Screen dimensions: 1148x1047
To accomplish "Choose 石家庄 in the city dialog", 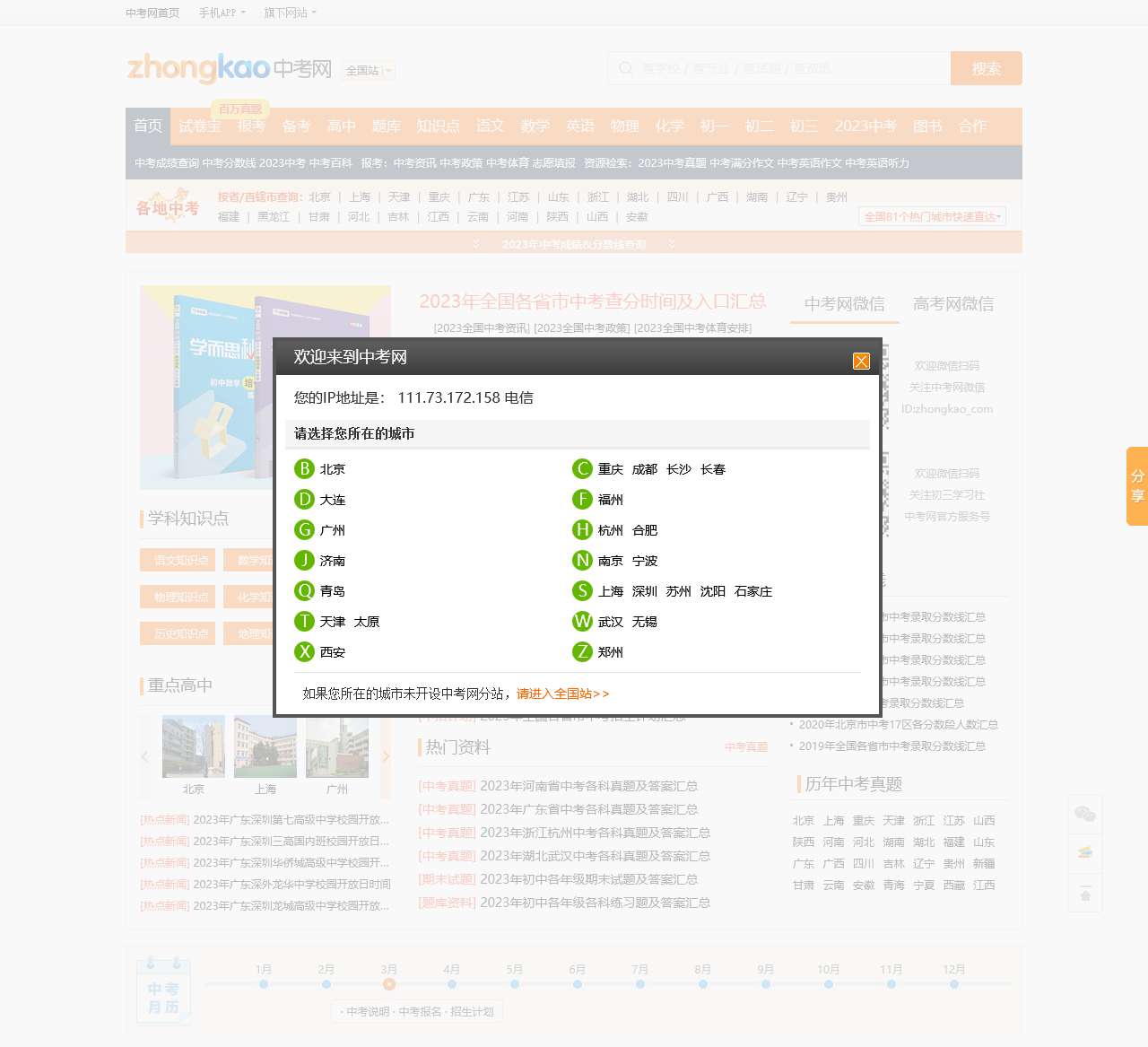I will click(x=753, y=591).
